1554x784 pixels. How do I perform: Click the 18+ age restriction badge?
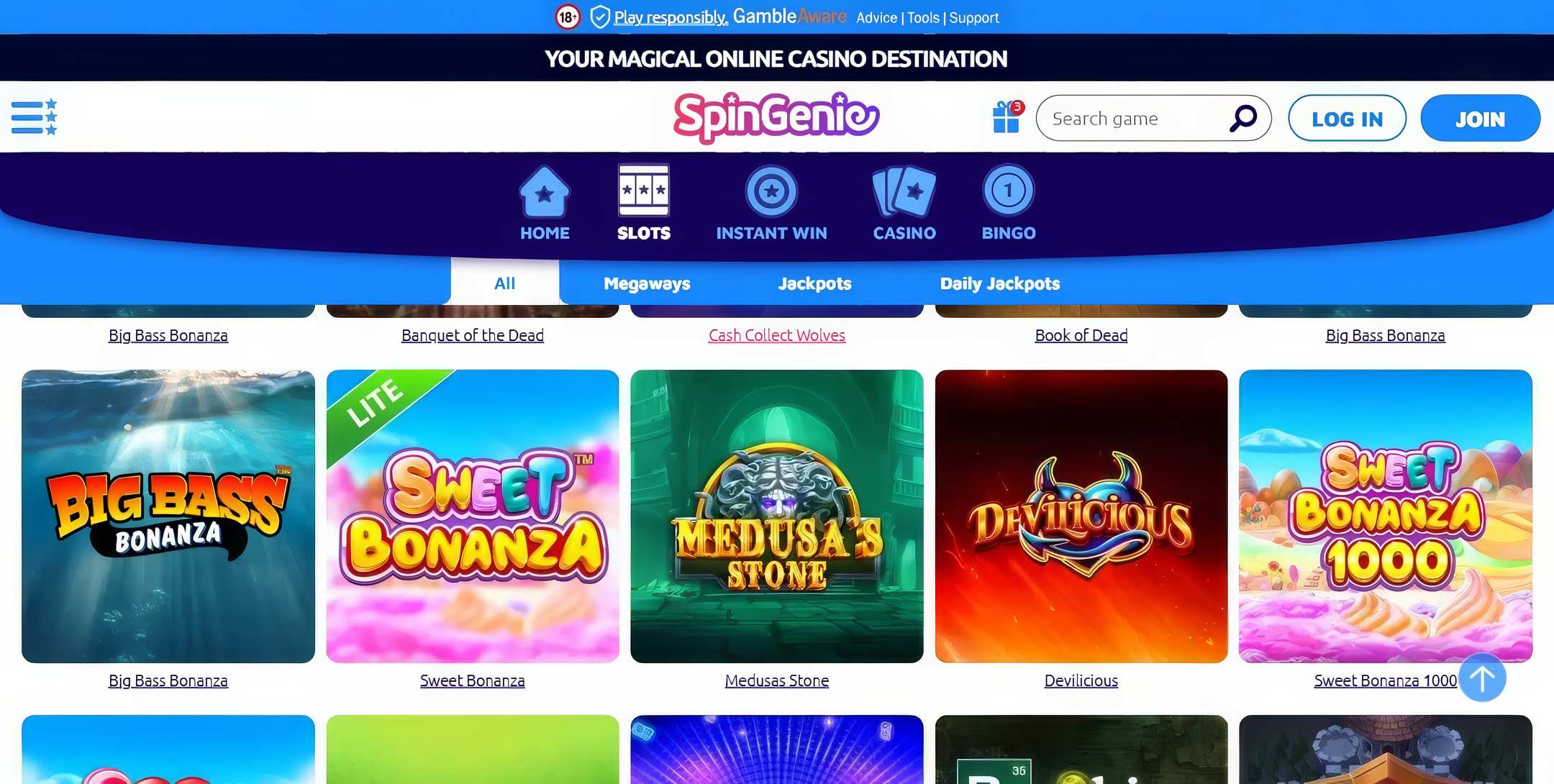[568, 17]
